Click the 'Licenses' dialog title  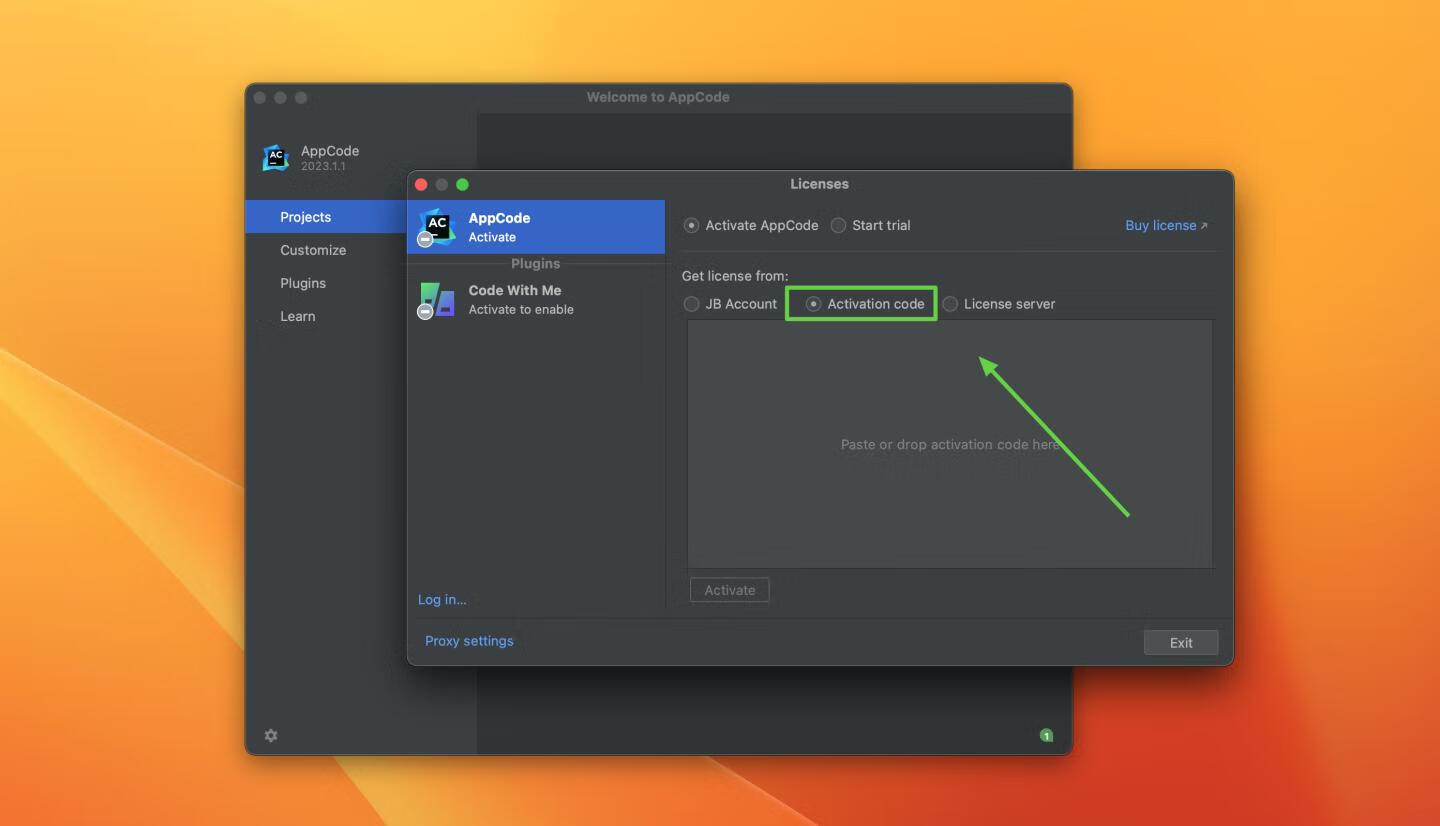click(x=819, y=184)
